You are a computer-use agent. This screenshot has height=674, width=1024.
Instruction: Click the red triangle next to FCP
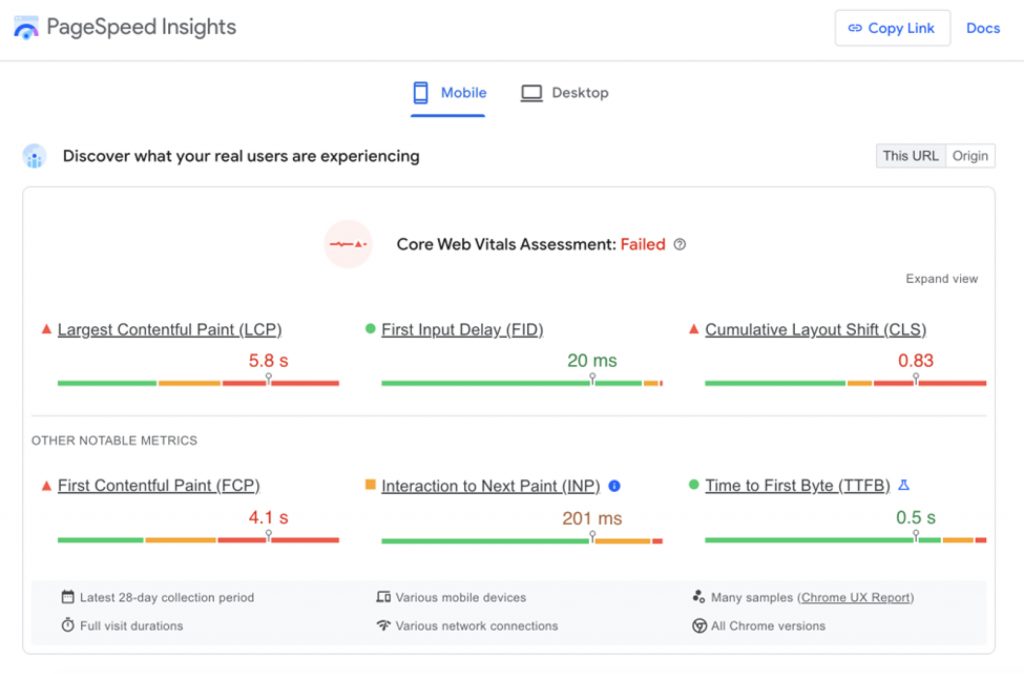(x=46, y=486)
